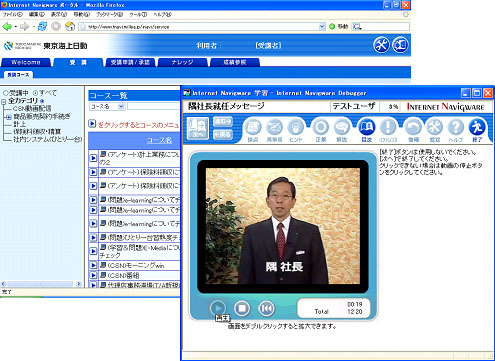Click the ヒント hint lightbulb icon
Image resolution: width=495 pixels, height=361 pixels.
[296, 127]
